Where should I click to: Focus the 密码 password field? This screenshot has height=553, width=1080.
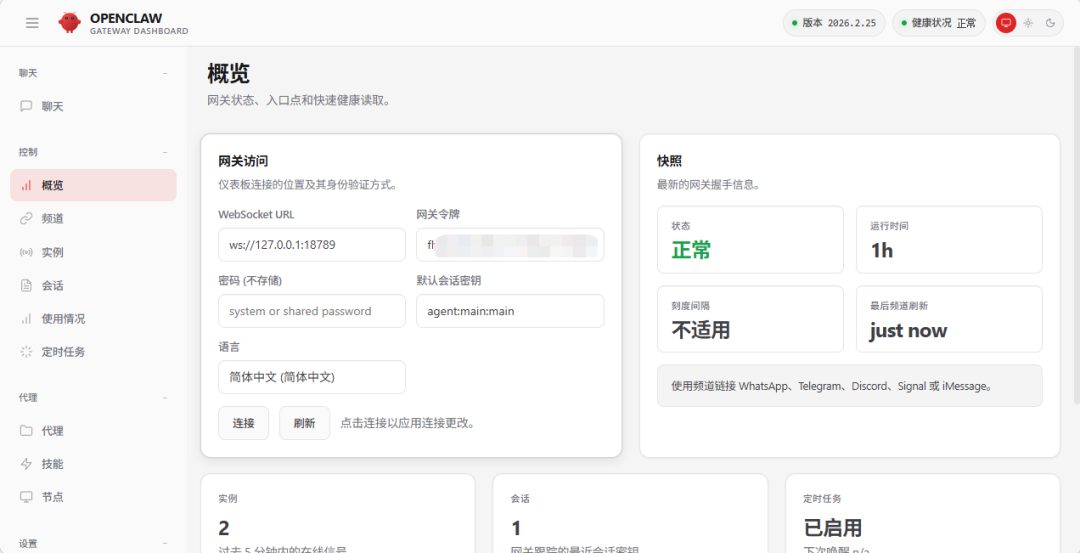tap(312, 311)
